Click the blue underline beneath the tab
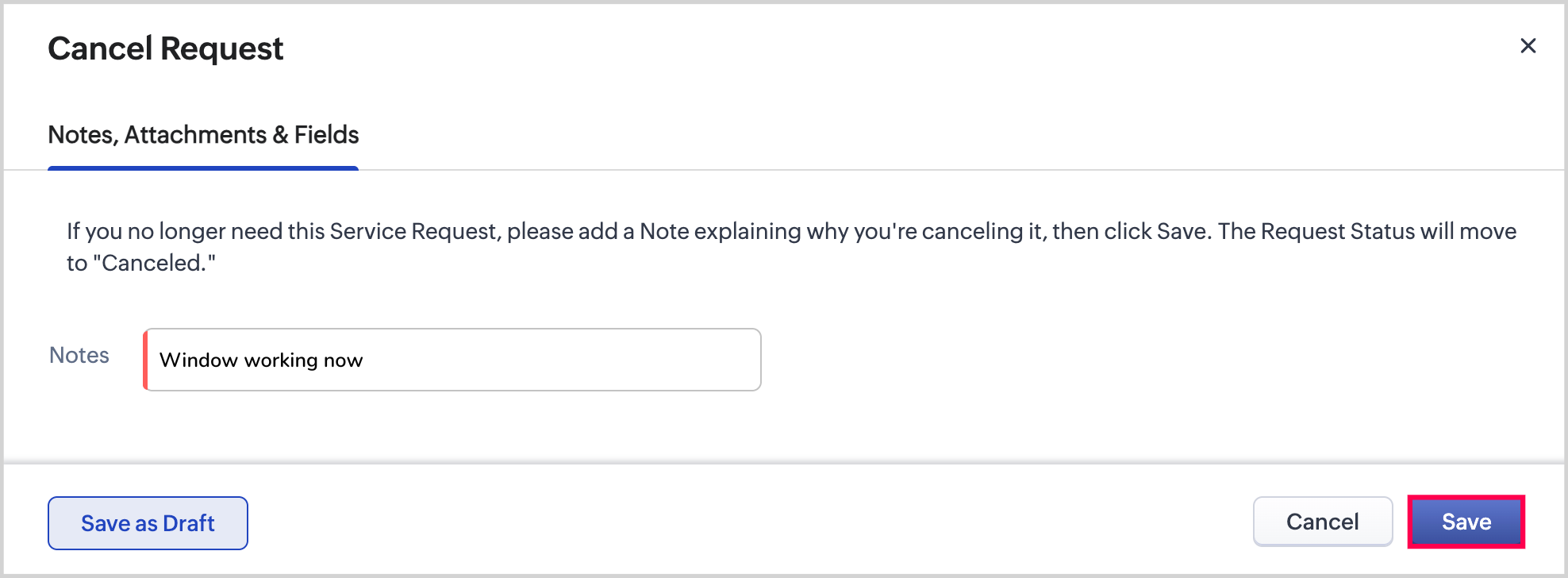This screenshot has width=1568, height=578. (203, 168)
